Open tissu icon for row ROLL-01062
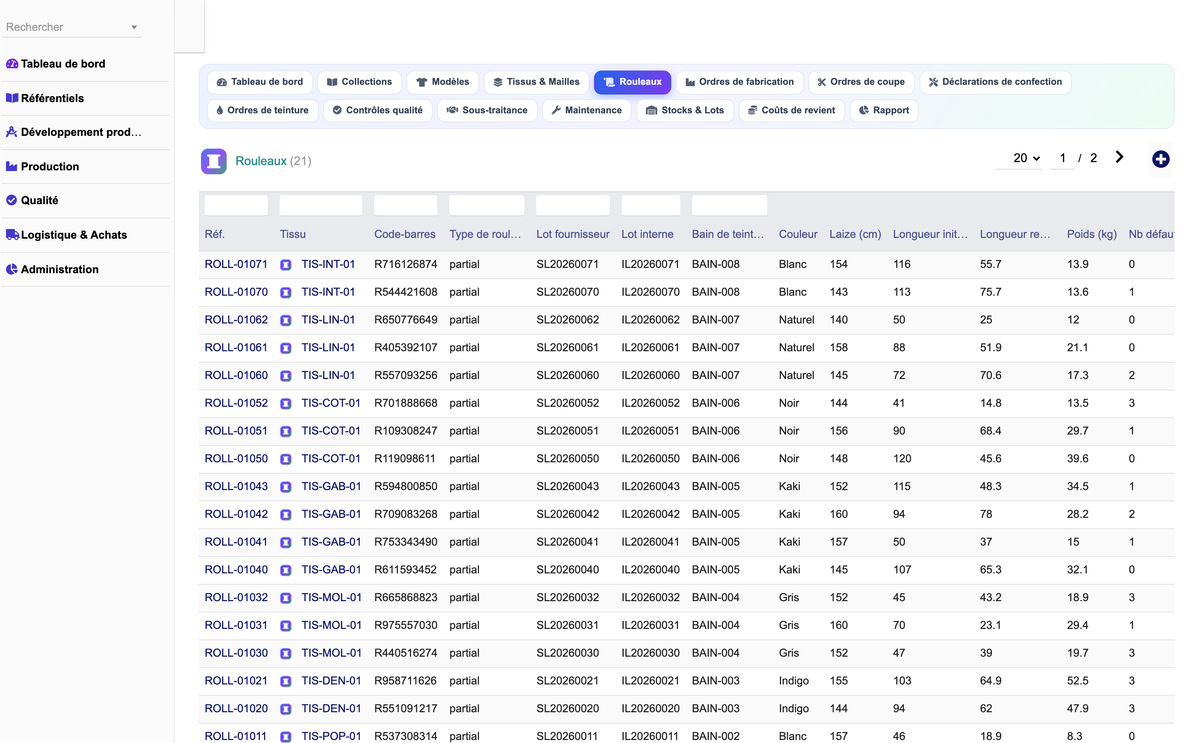Screen dimensions: 1200x743 286,321
